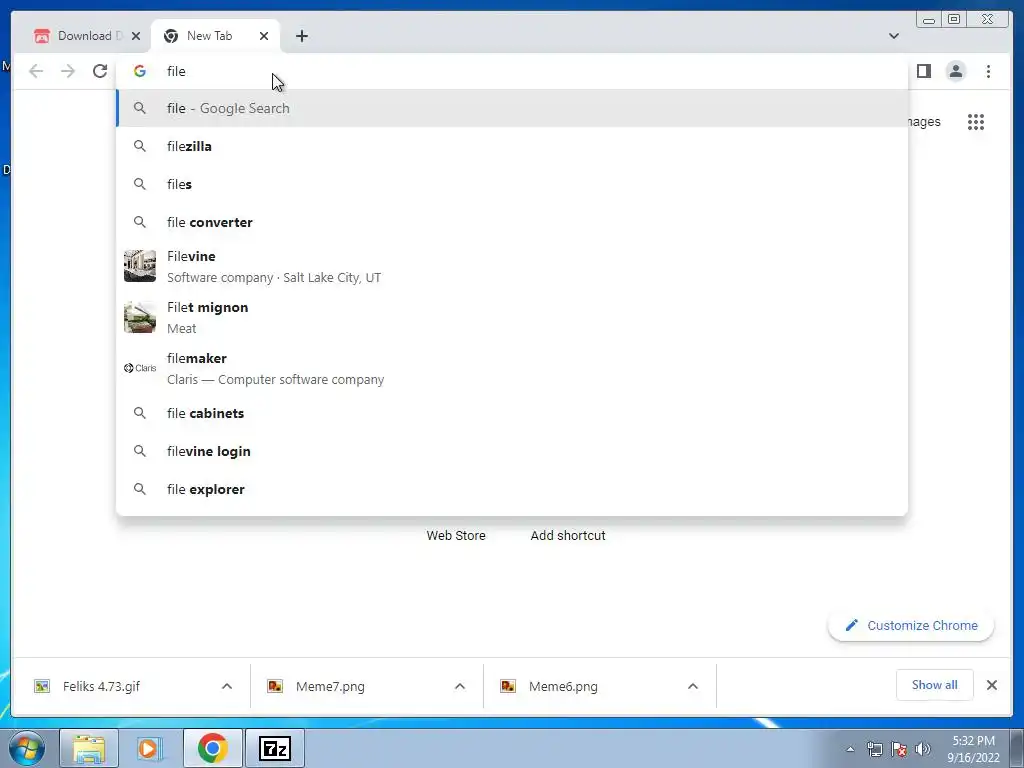Click the forward navigation arrow

[68, 71]
